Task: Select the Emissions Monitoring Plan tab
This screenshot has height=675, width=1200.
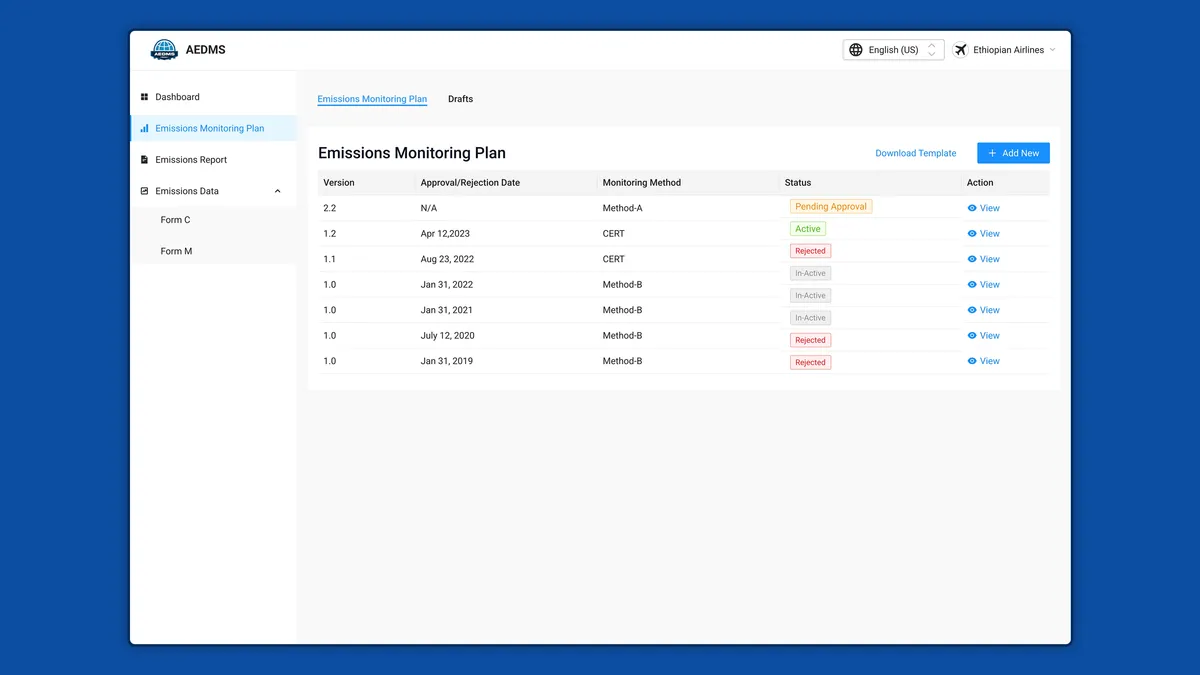Action: point(372,99)
